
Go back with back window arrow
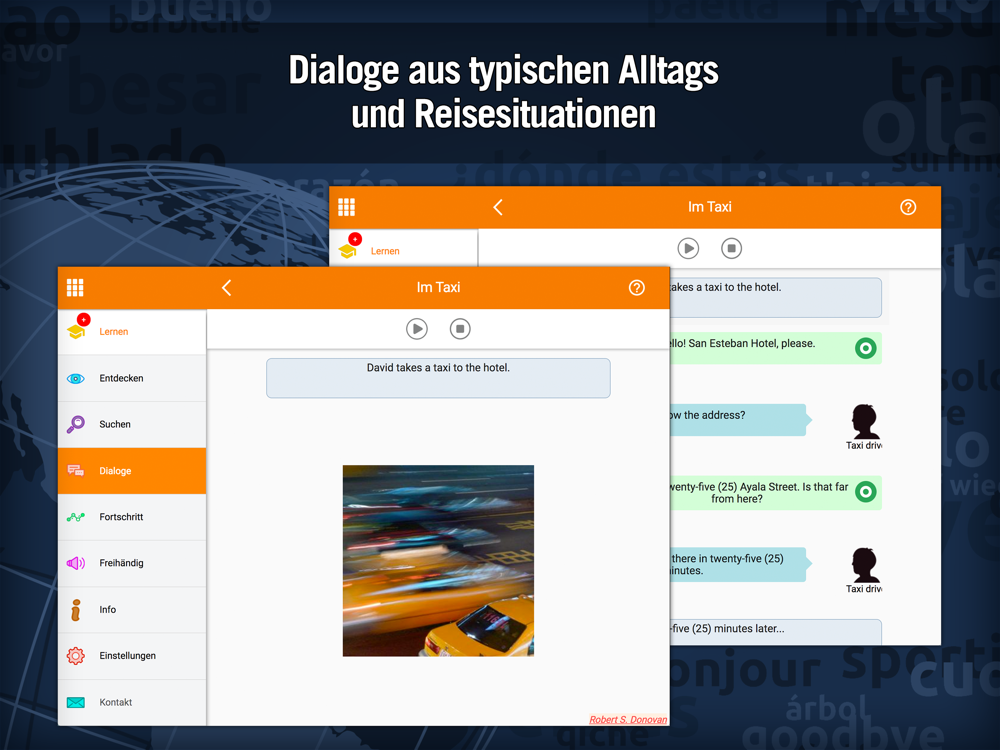point(498,207)
